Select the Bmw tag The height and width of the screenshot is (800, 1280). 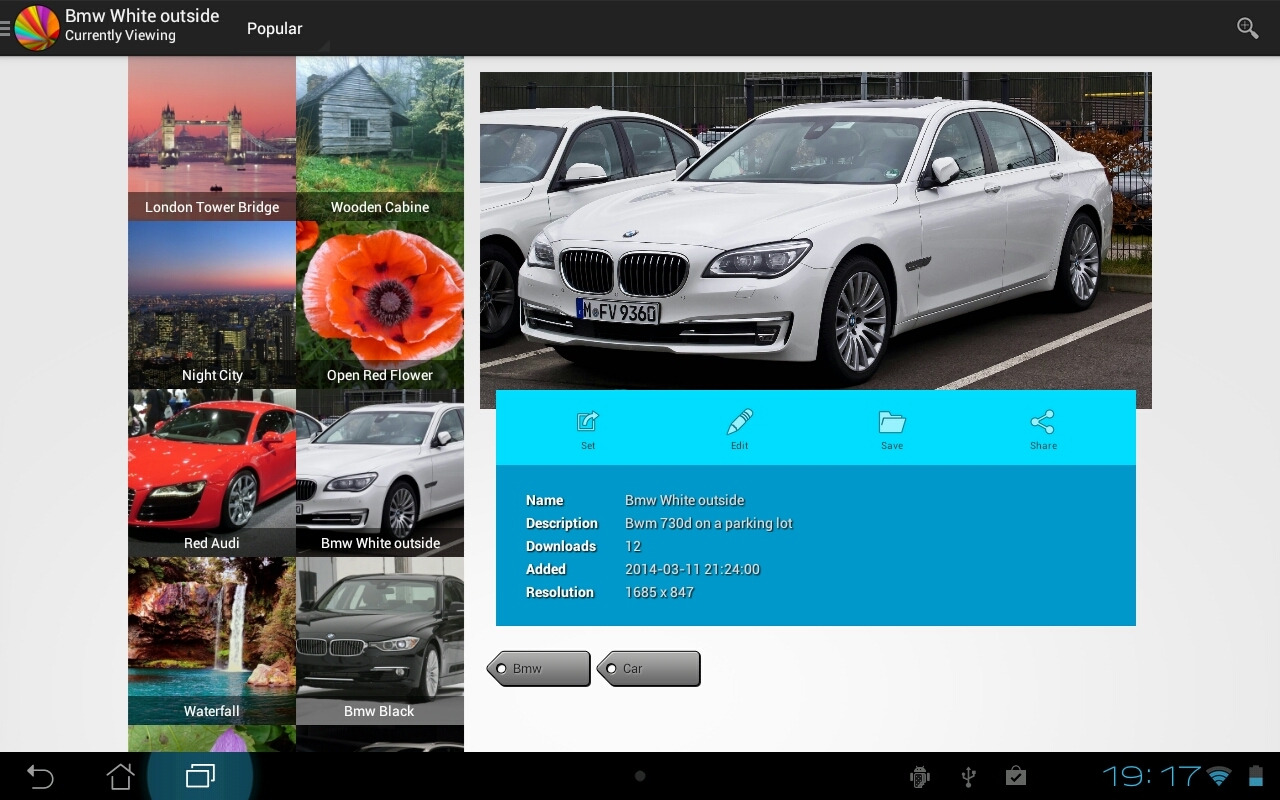(x=539, y=669)
